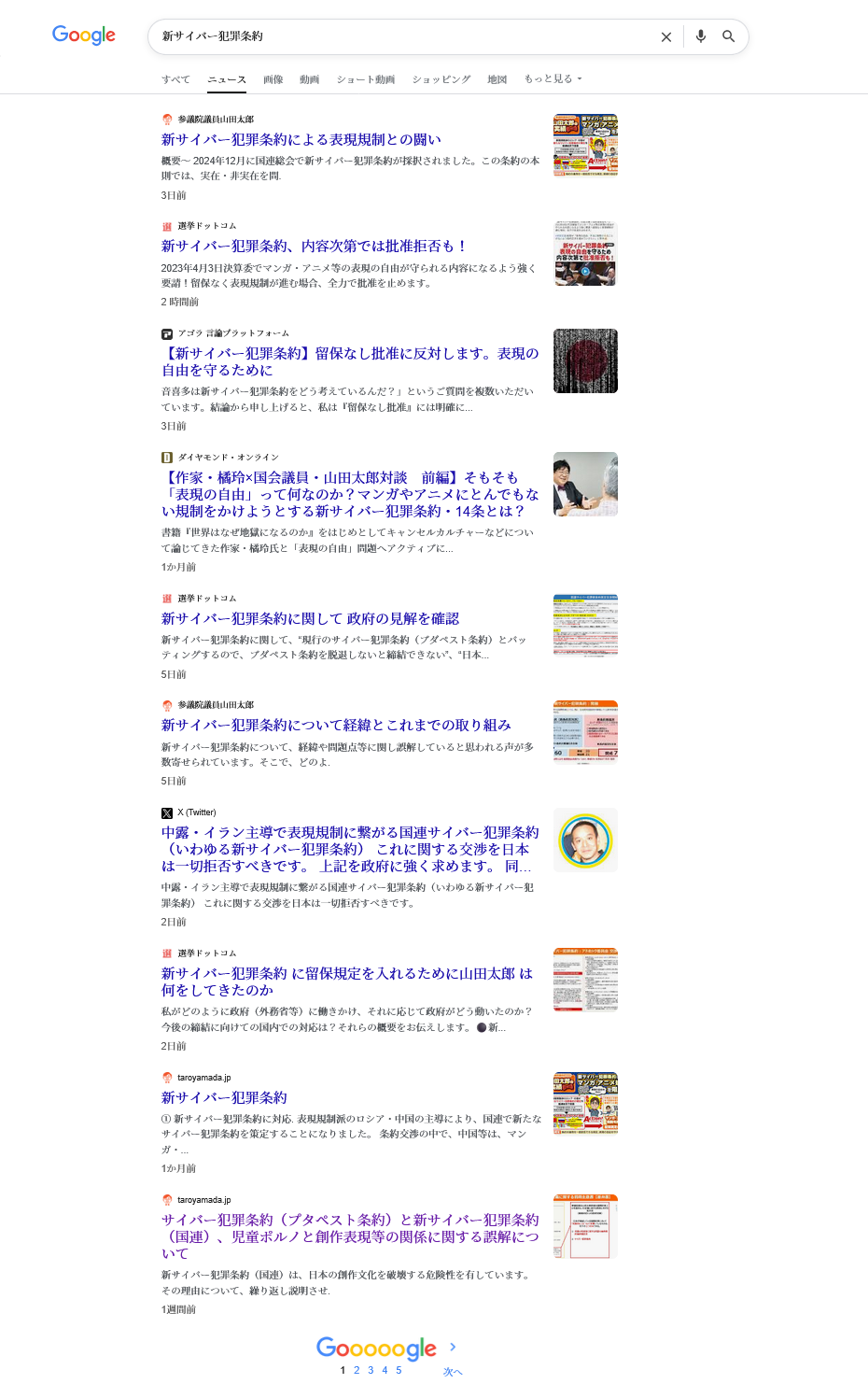Click thumbnail of 留保規定を入れるために article
This screenshot has width=868, height=1398.
(585, 981)
